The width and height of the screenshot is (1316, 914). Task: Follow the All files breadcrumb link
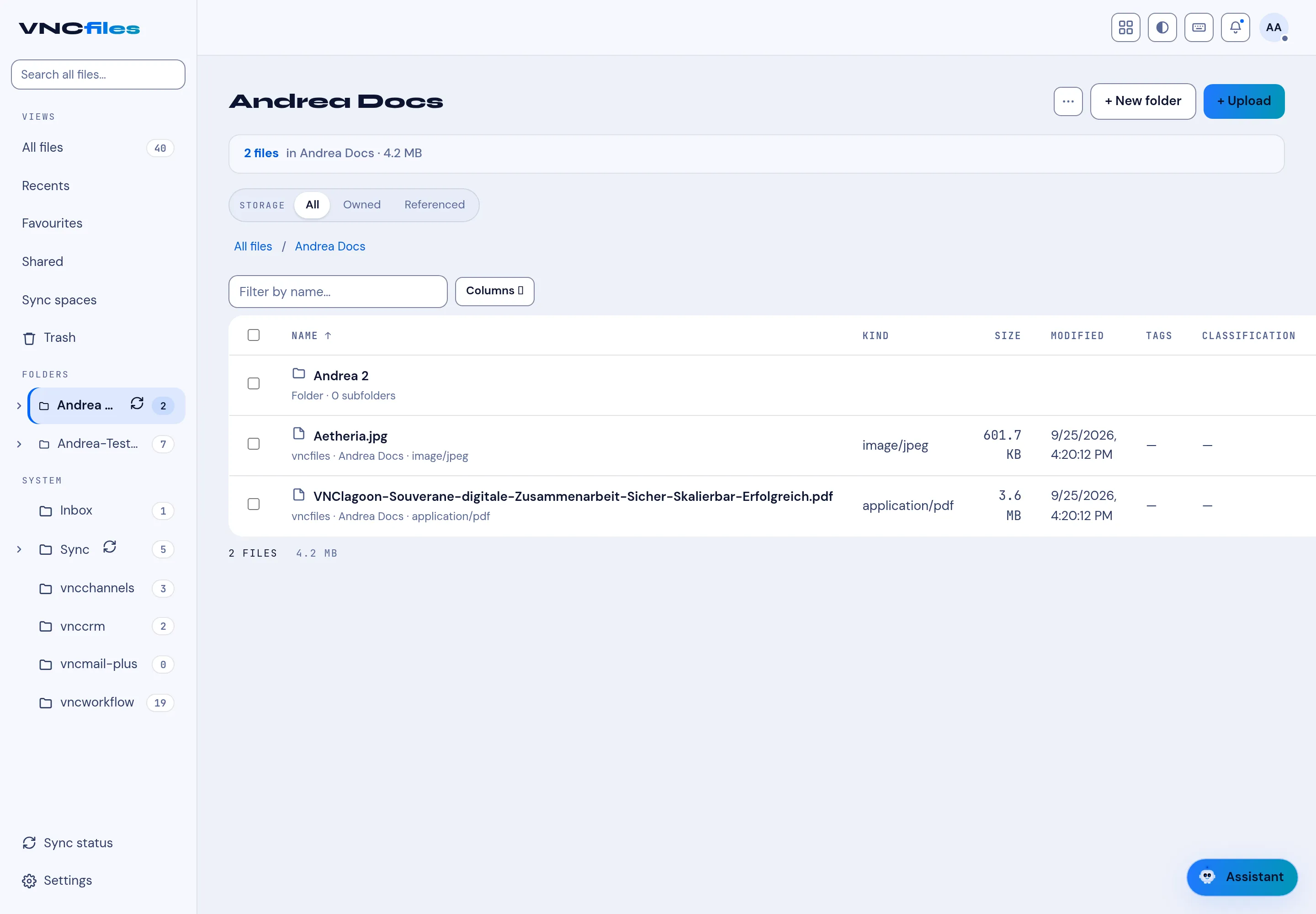[253, 246]
